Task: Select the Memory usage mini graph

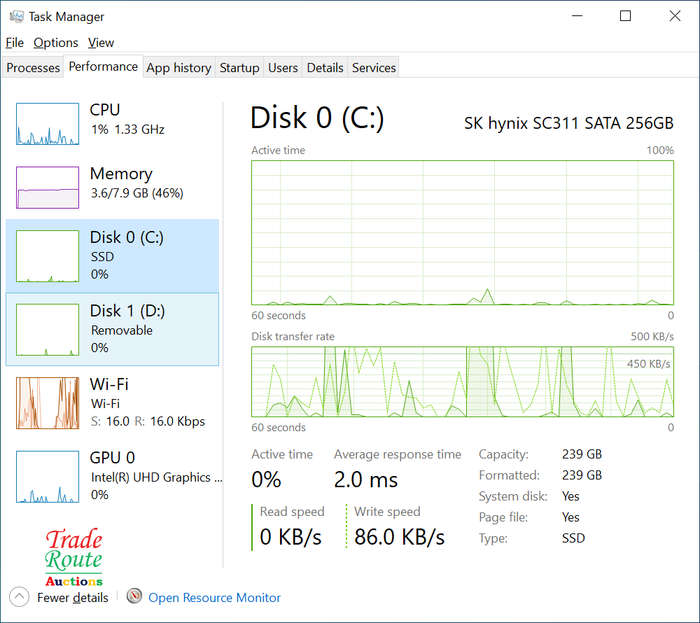Action: (47, 187)
